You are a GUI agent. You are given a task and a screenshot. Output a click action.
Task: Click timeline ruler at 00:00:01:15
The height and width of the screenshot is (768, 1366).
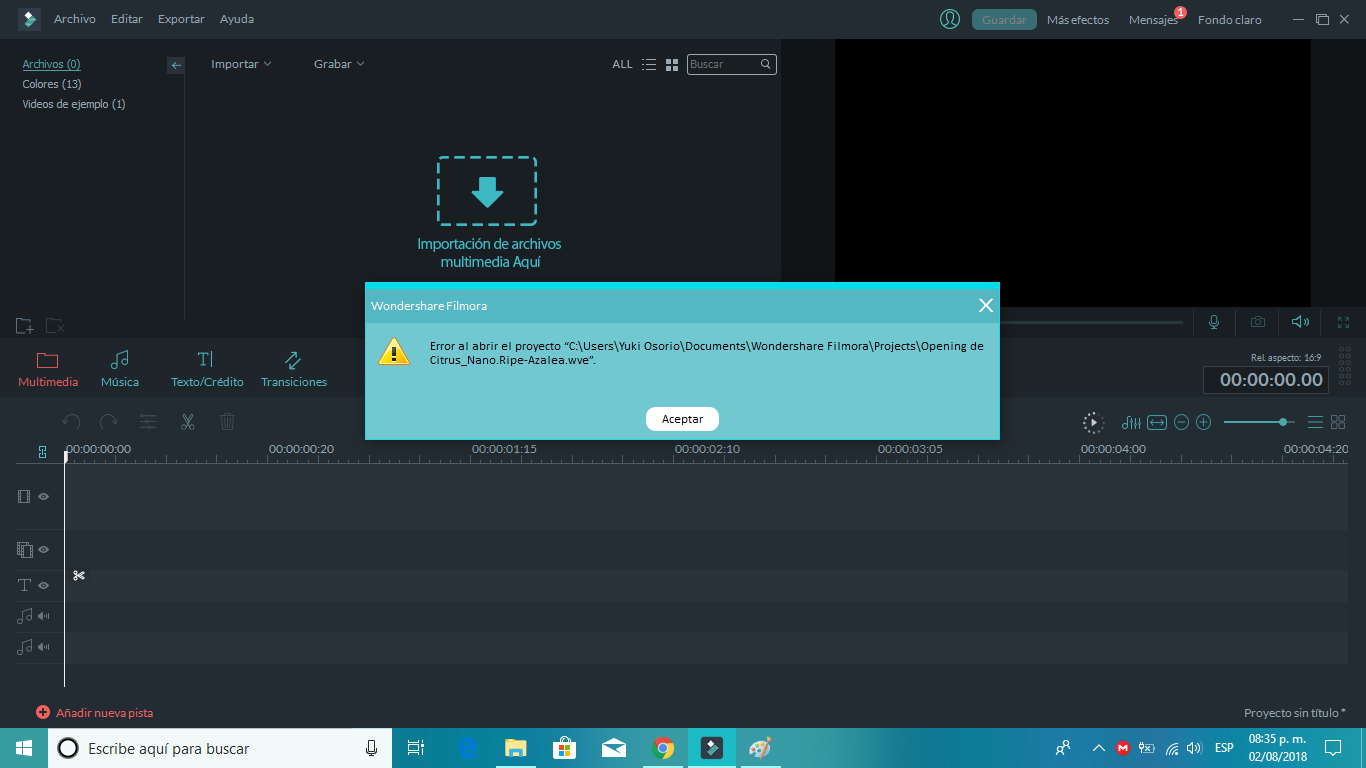(504, 449)
